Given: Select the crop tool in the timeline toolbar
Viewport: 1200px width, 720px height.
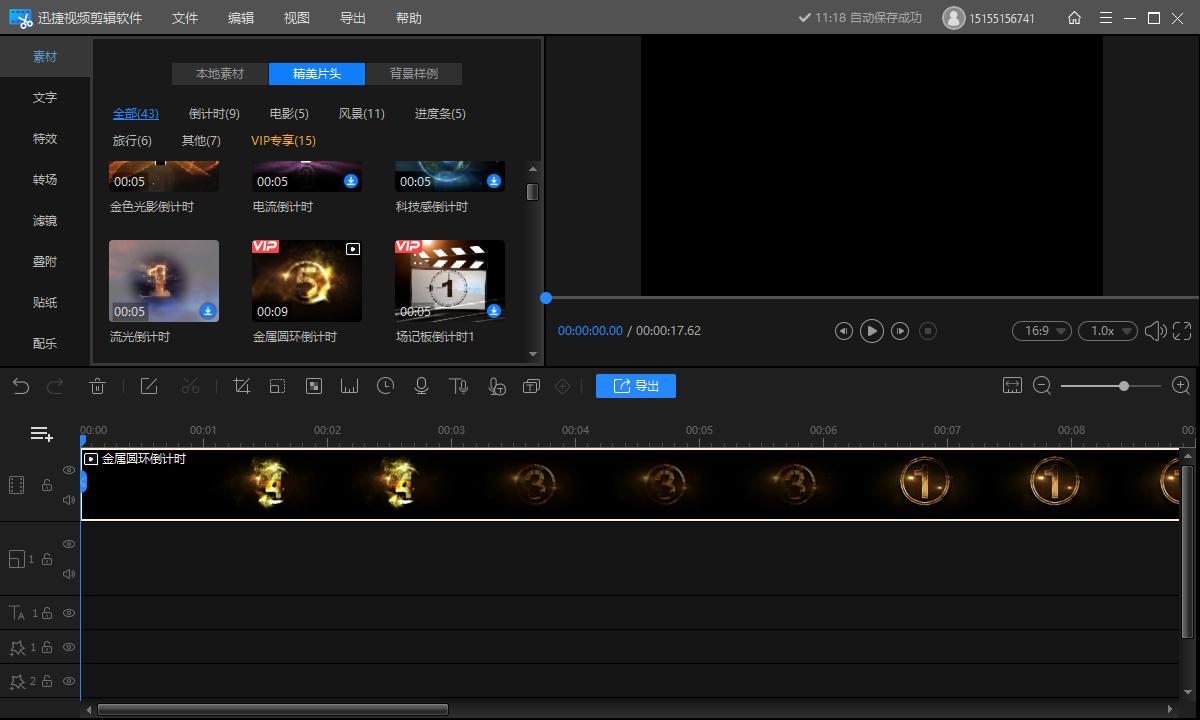Looking at the screenshot, I should click(x=241, y=385).
